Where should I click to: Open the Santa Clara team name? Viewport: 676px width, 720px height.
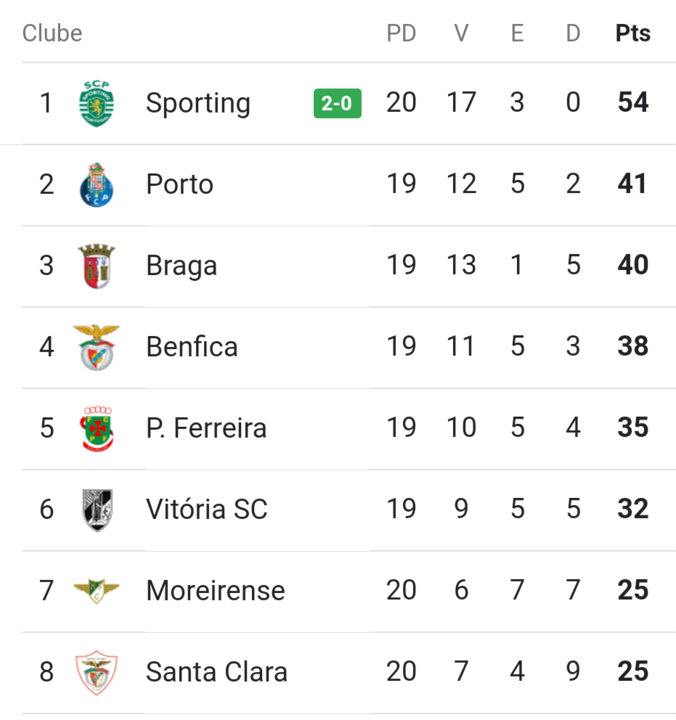pyautogui.click(x=216, y=671)
